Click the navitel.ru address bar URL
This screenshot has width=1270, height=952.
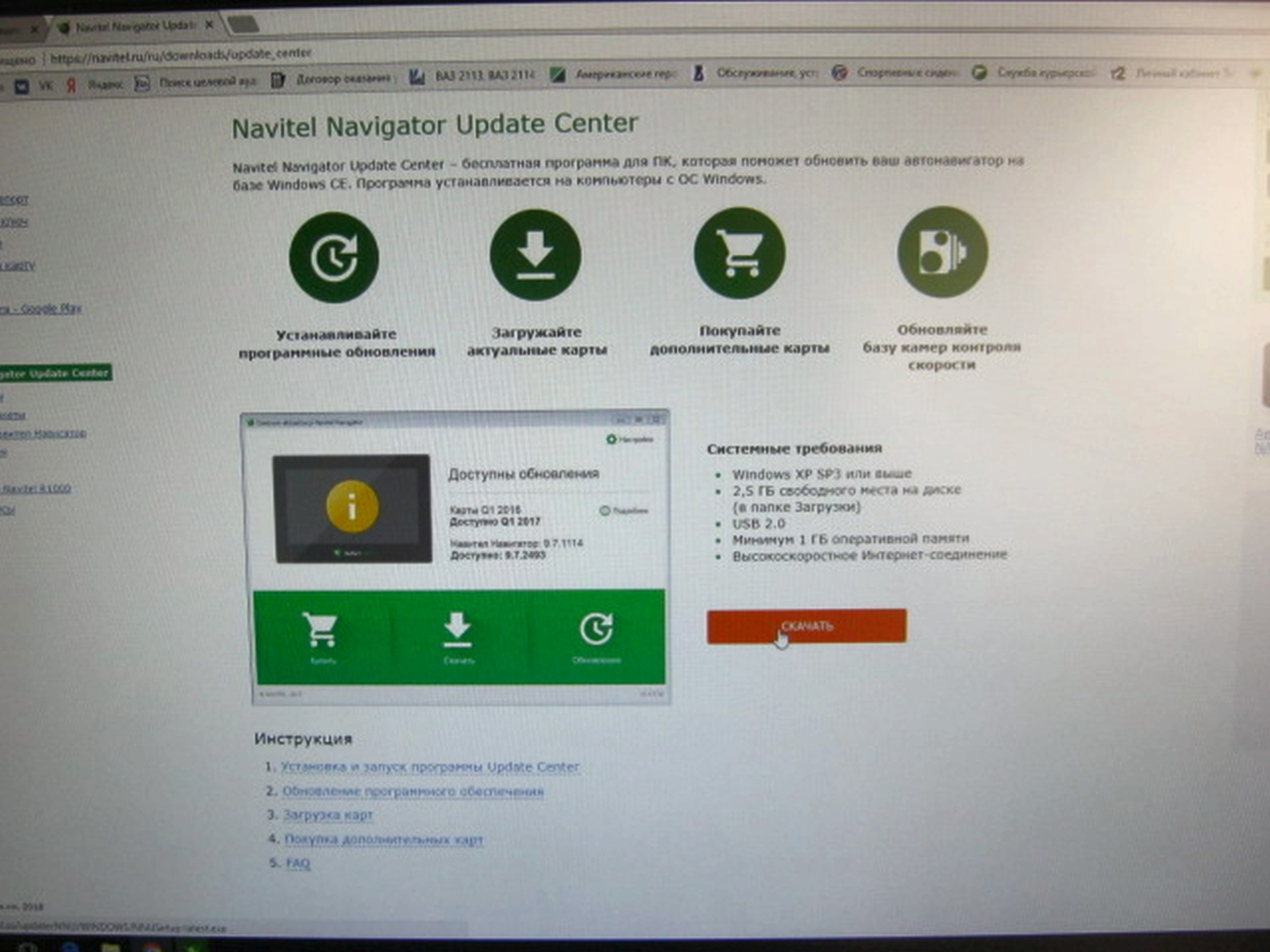[181, 55]
